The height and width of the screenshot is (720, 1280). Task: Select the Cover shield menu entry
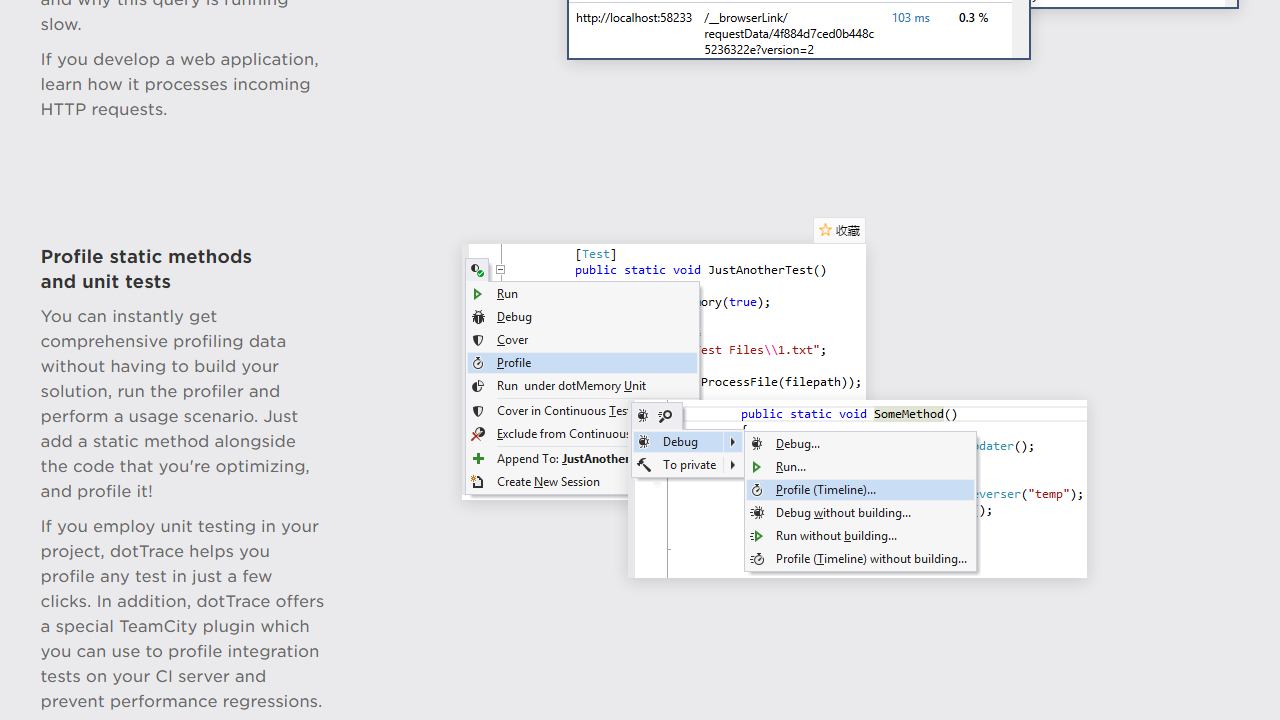click(x=582, y=340)
